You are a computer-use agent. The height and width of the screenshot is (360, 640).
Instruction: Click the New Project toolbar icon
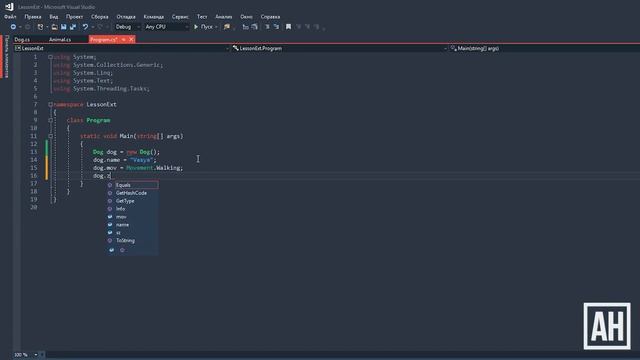tap(40, 27)
